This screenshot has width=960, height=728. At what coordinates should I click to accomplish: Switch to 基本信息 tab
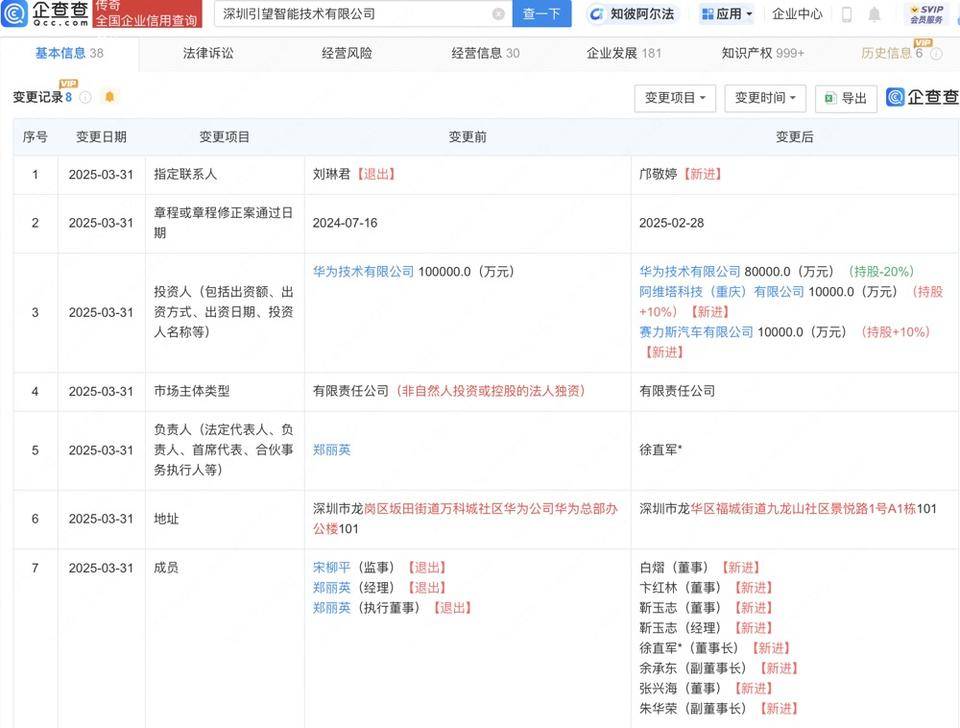tap(69, 53)
